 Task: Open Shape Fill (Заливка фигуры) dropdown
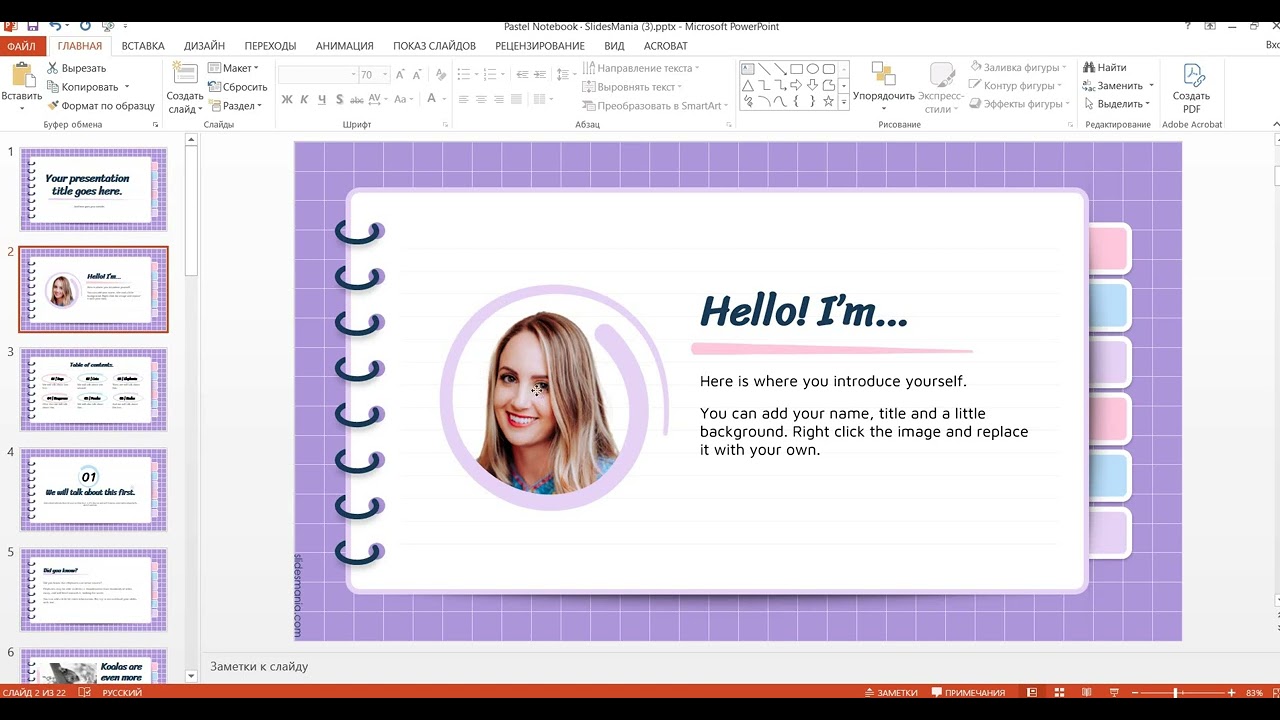[1018, 68]
